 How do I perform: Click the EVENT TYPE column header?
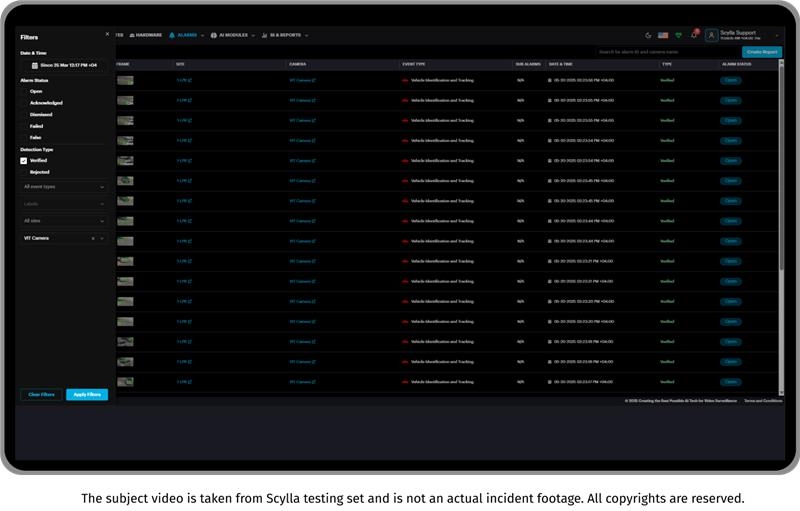point(414,64)
